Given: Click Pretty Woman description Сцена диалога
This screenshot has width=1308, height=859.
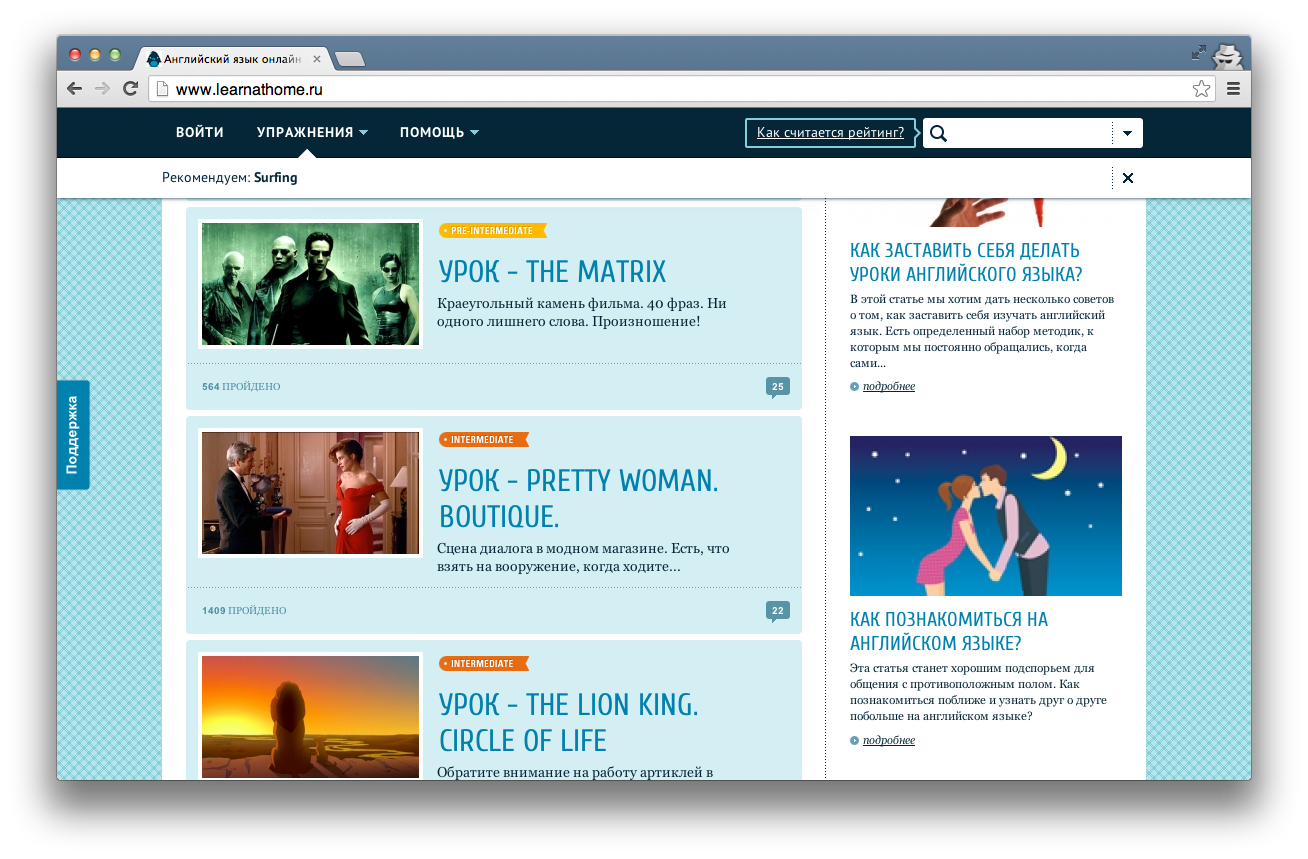Looking at the screenshot, I should coord(584,558).
